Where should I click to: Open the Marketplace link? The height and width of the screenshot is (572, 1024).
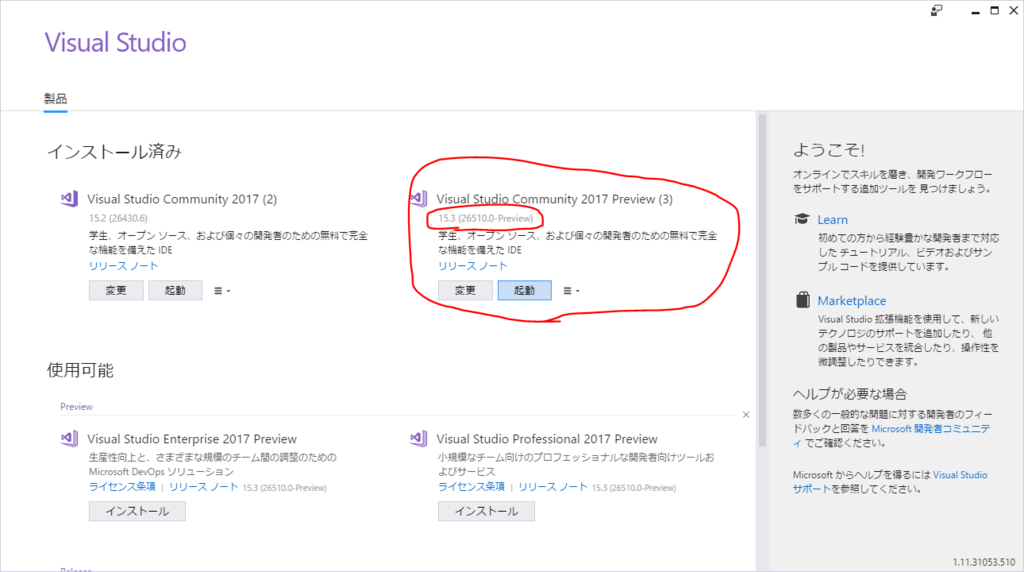click(852, 300)
